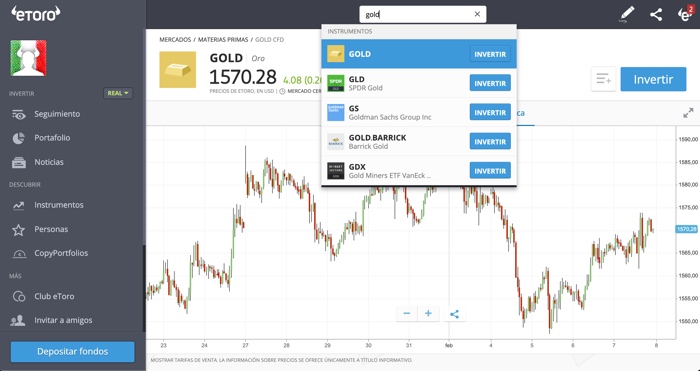Click the Noticias newspaper icon
Screen dimensions: 700x371
19,163
